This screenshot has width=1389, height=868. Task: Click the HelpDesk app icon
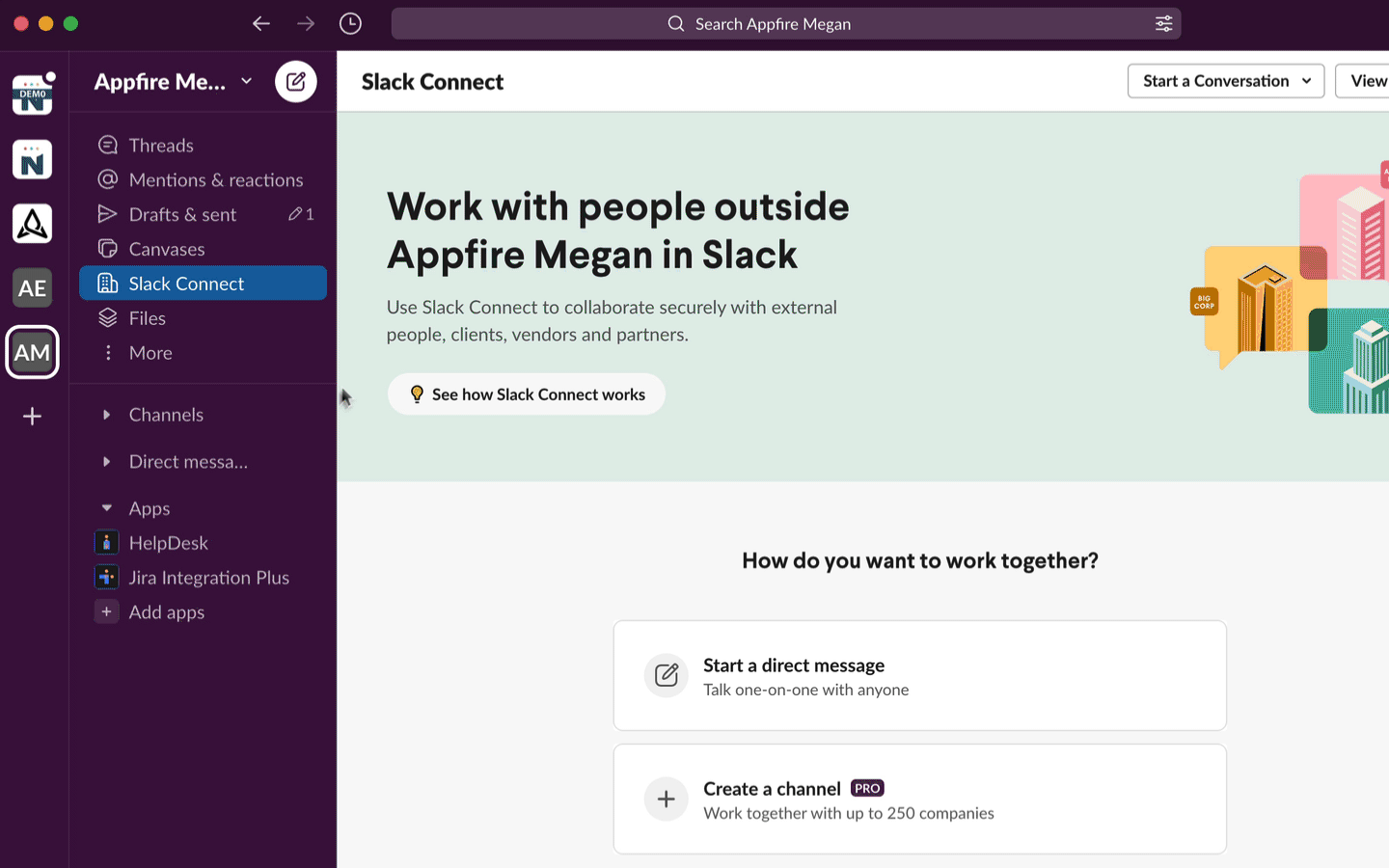click(106, 542)
